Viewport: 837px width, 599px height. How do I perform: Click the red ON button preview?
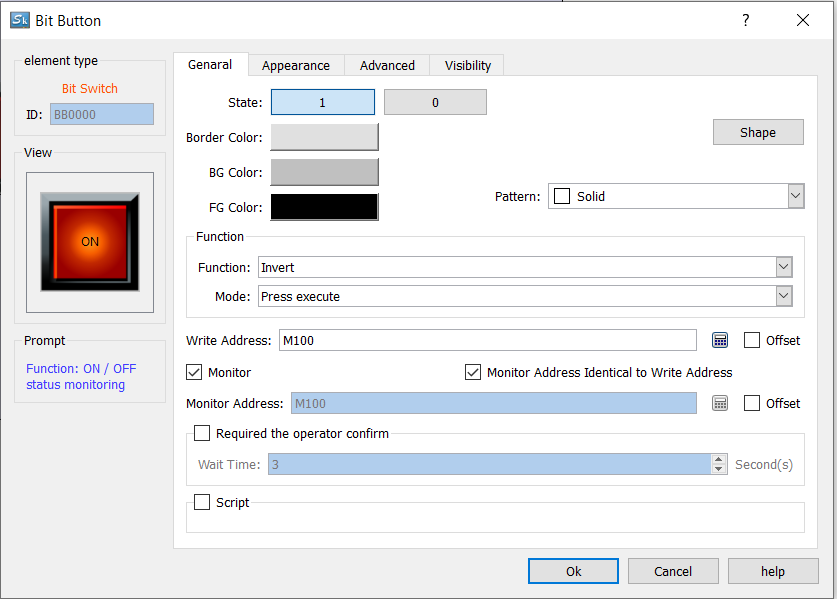[x=90, y=241]
